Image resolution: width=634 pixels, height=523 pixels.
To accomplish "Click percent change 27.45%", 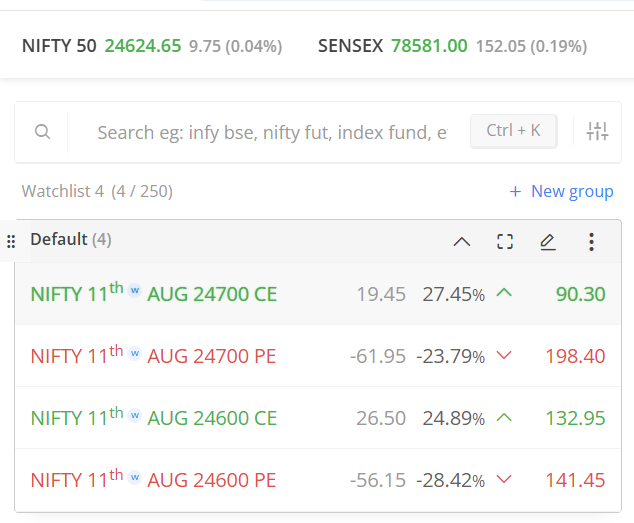I will coord(454,294).
